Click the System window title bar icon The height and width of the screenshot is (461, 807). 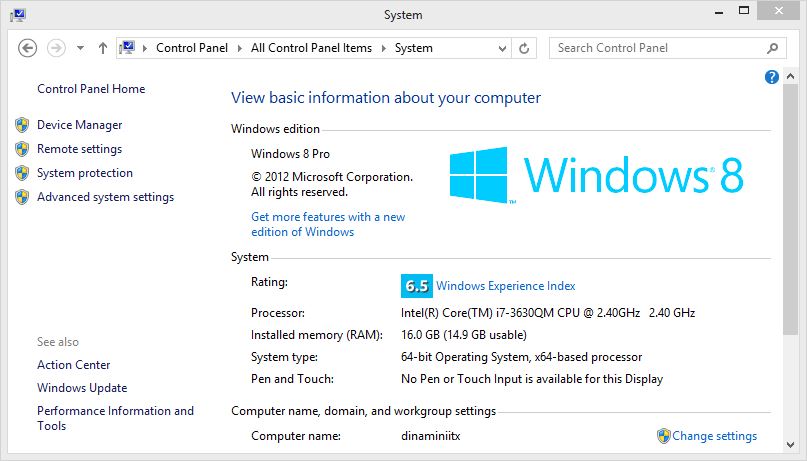18,15
